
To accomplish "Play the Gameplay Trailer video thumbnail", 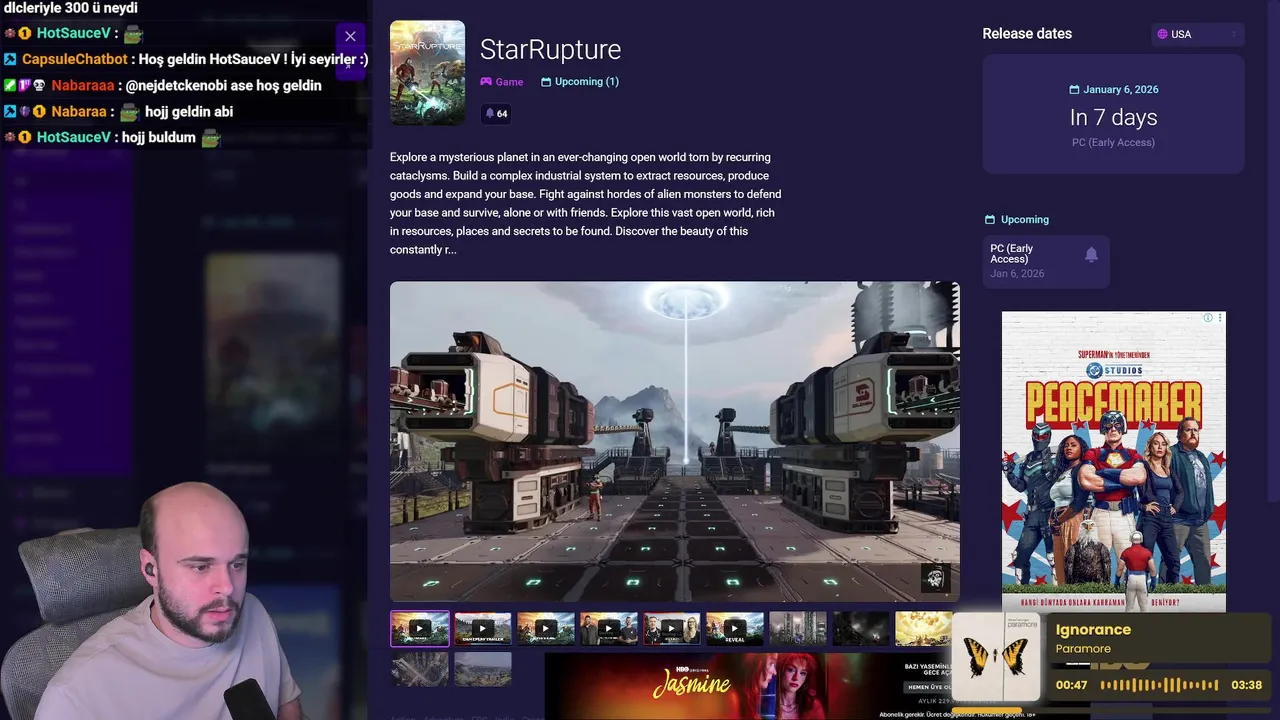I will [483, 629].
